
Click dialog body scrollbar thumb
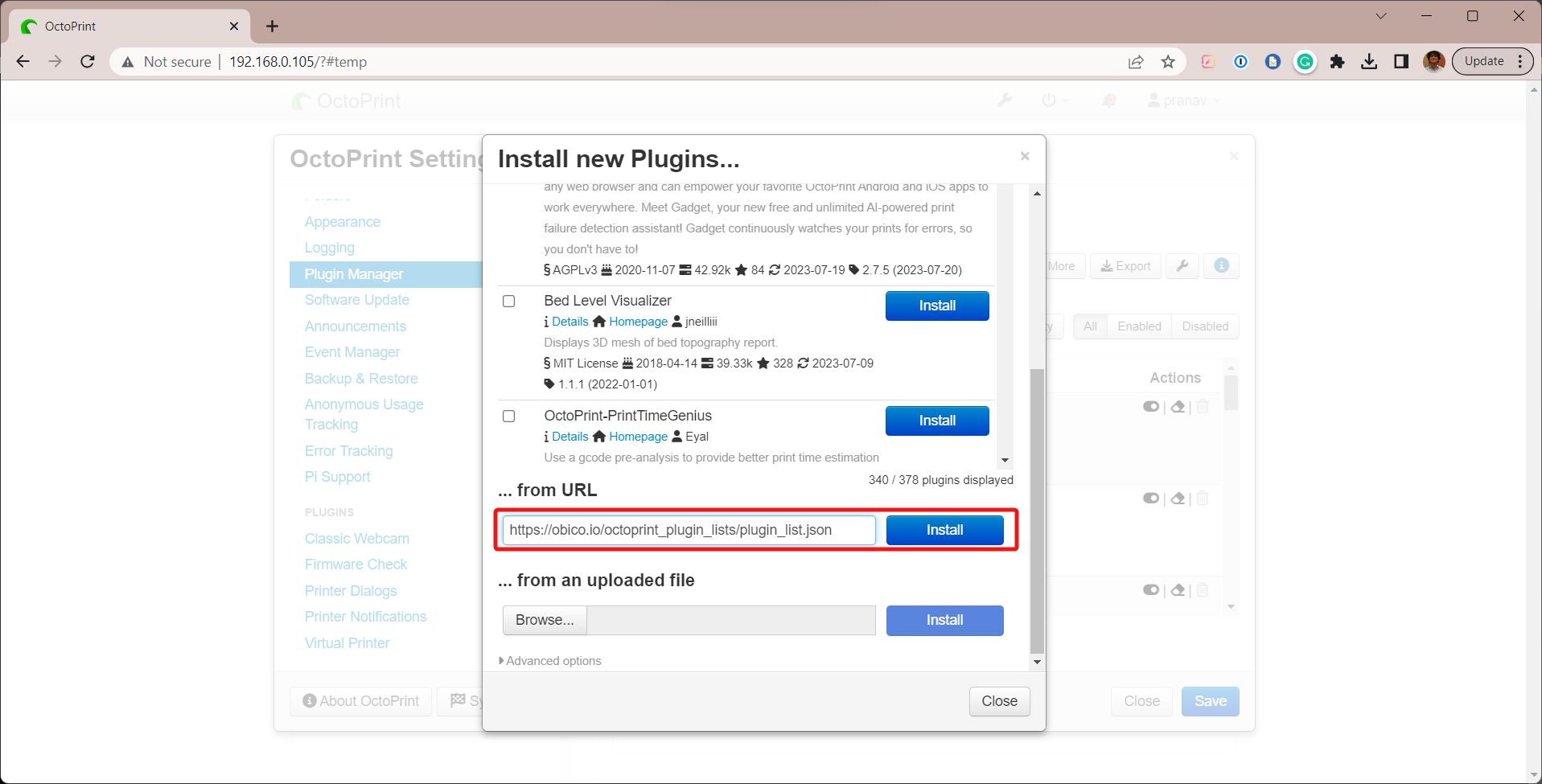1037,511
